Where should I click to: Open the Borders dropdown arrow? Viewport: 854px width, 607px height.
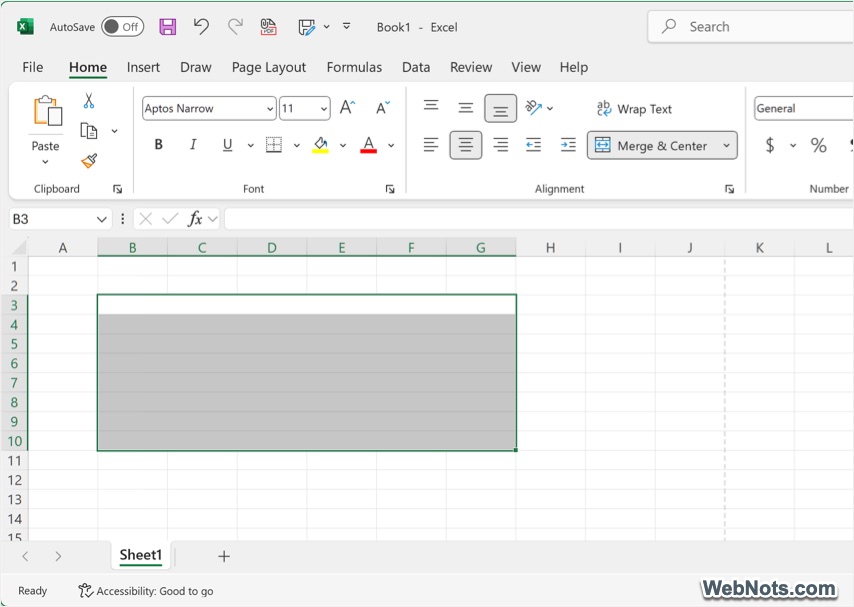click(x=297, y=145)
